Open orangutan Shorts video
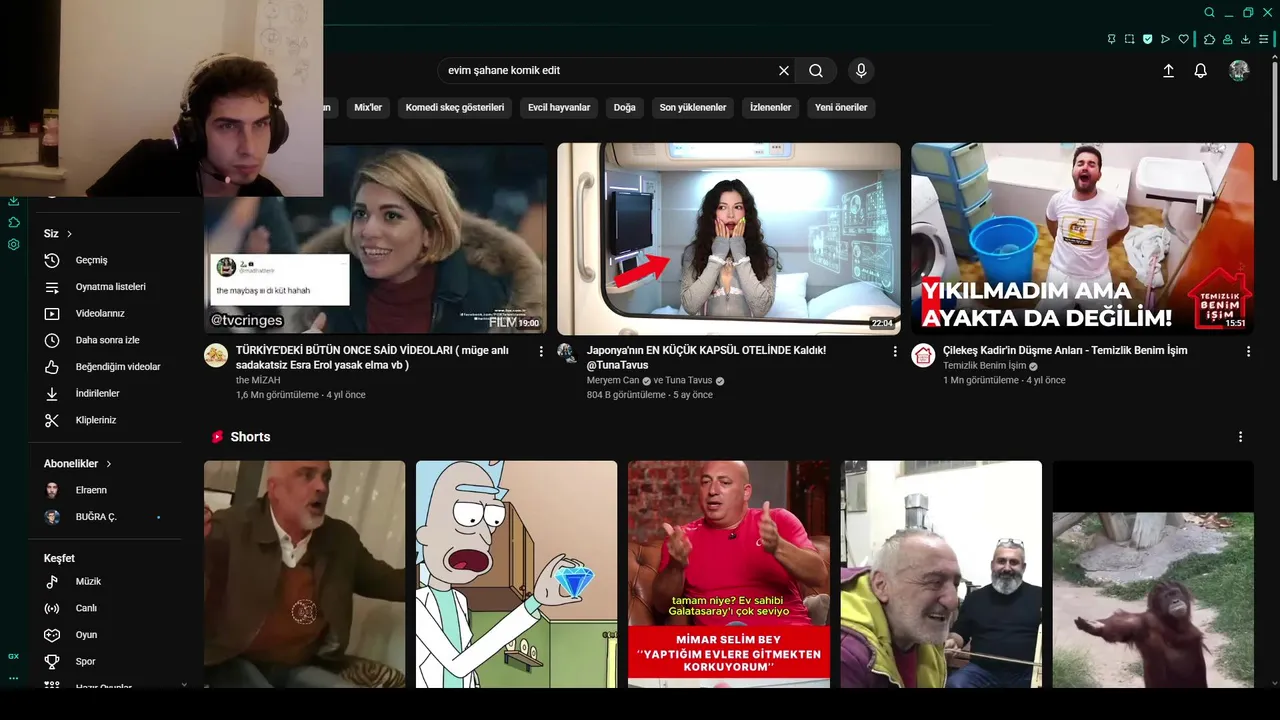Viewport: 1280px width, 720px height. point(1153,574)
